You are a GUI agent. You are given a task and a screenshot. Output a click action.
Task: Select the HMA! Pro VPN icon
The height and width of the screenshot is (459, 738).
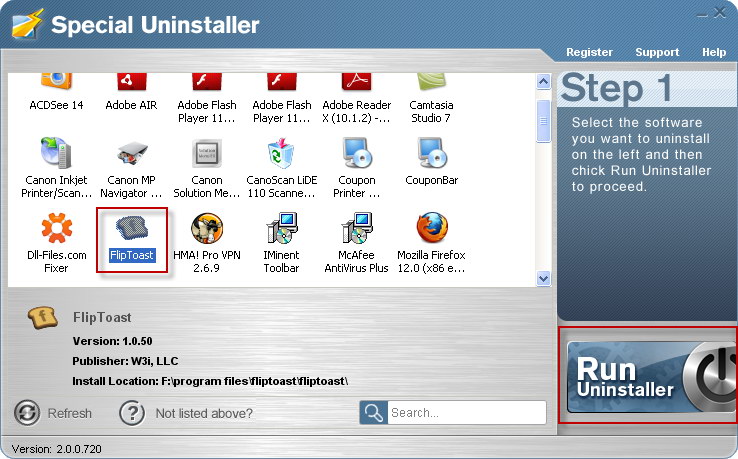[x=207, y=228]
